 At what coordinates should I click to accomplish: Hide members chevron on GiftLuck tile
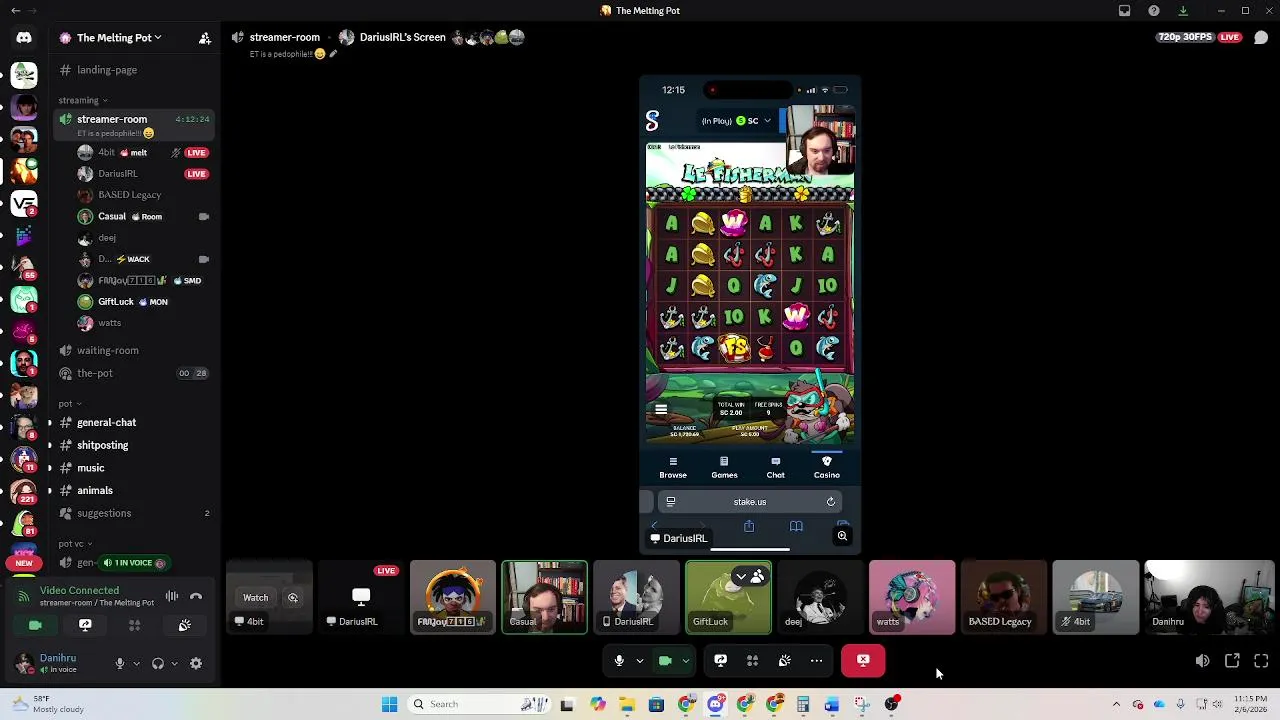click(741, 576)
